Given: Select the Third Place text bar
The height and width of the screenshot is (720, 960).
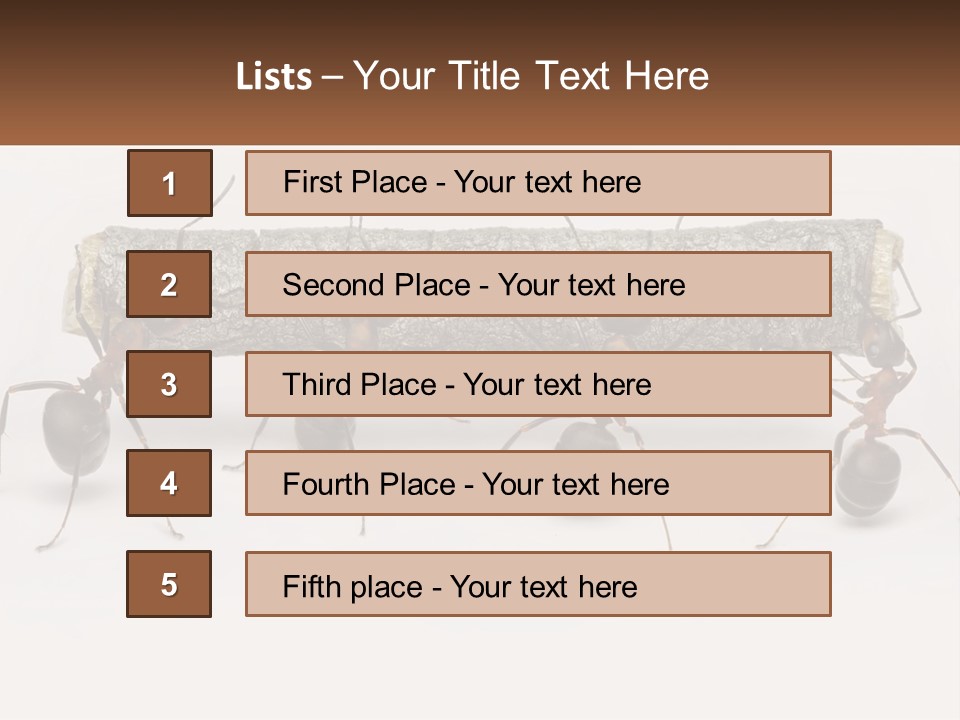Looking at the screenshot, I should (x=538, y=384).
